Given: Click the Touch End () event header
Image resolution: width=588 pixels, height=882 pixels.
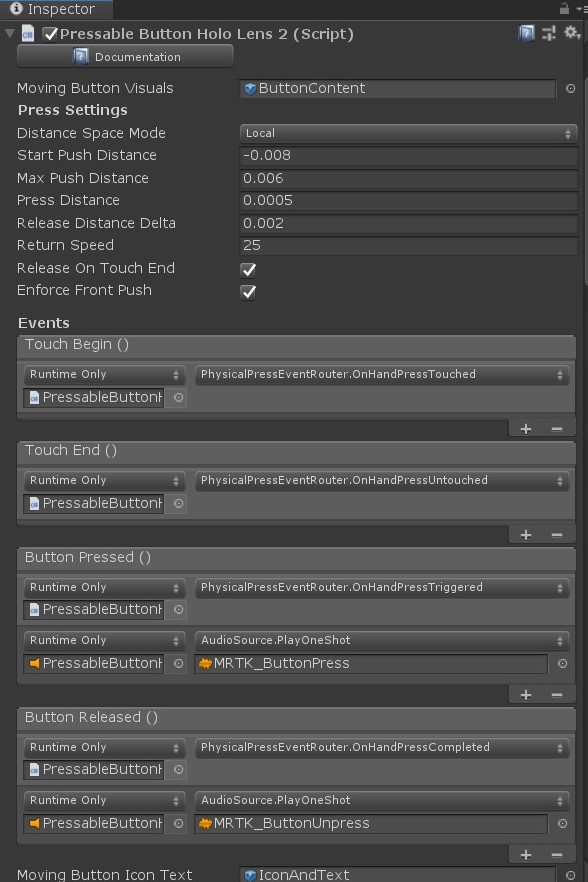Looking at the screenshot, I should pos(296,451).
